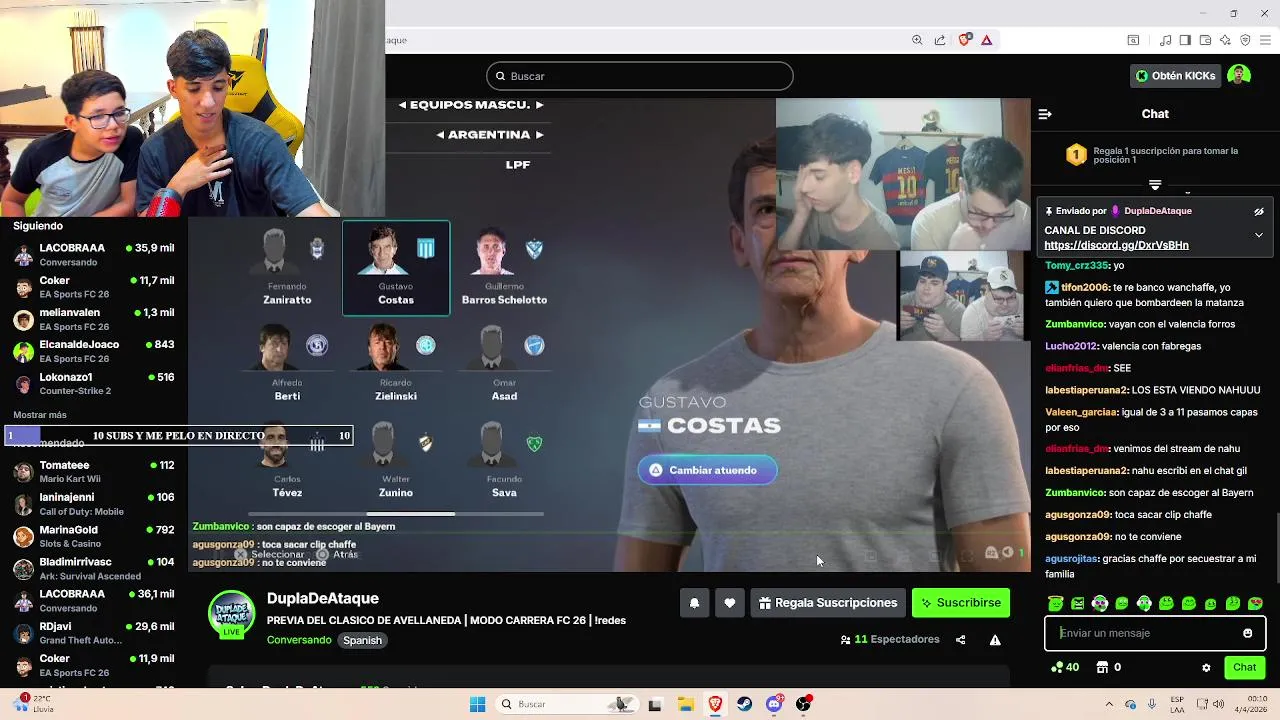The height and width of the screenshot is (720, 1280).
Task: Click Regala Suscripciones button
Action: point(827,603)
